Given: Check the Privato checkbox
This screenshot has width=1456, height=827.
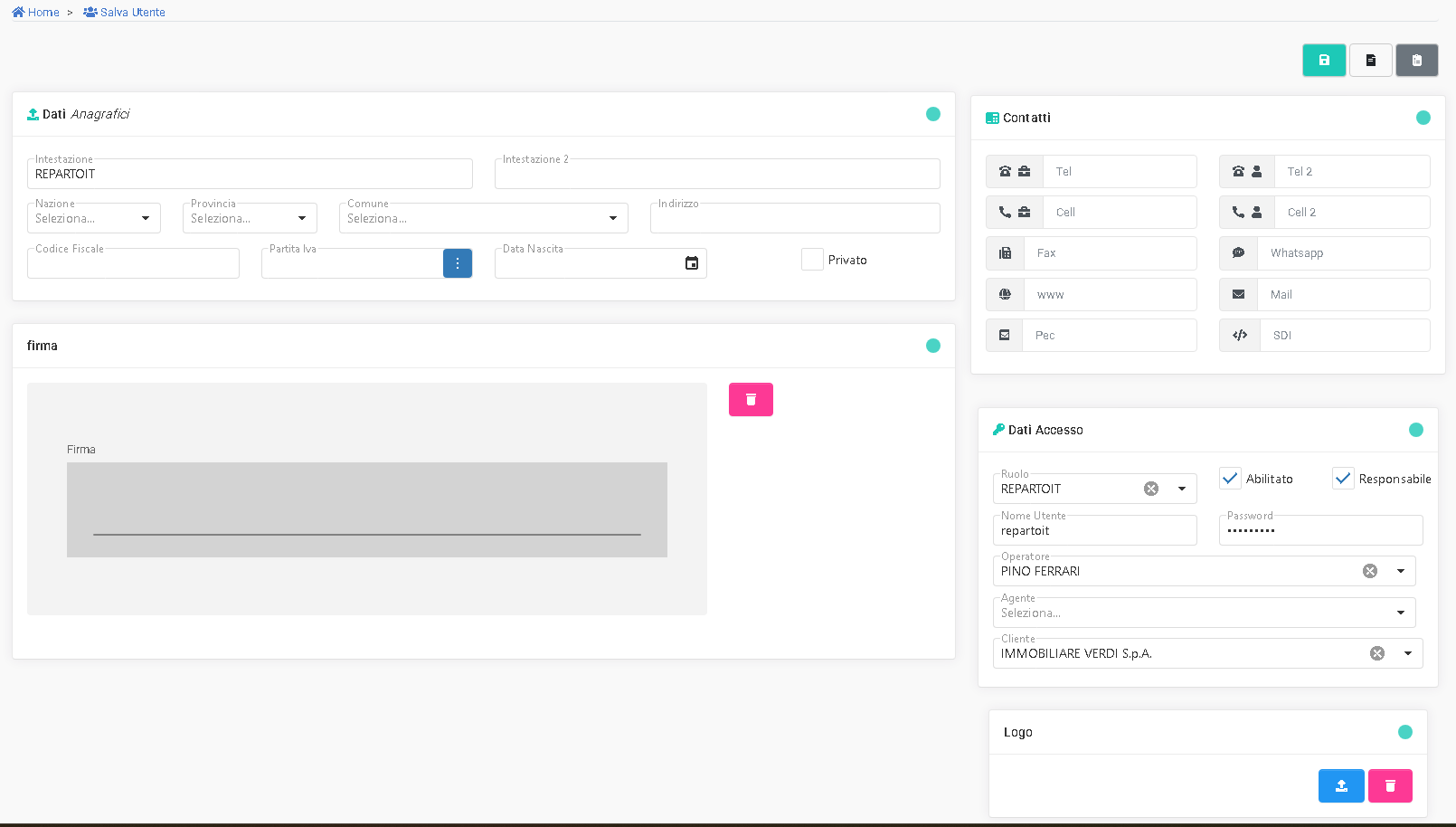Looking at the screenshot, I should 812,260.
